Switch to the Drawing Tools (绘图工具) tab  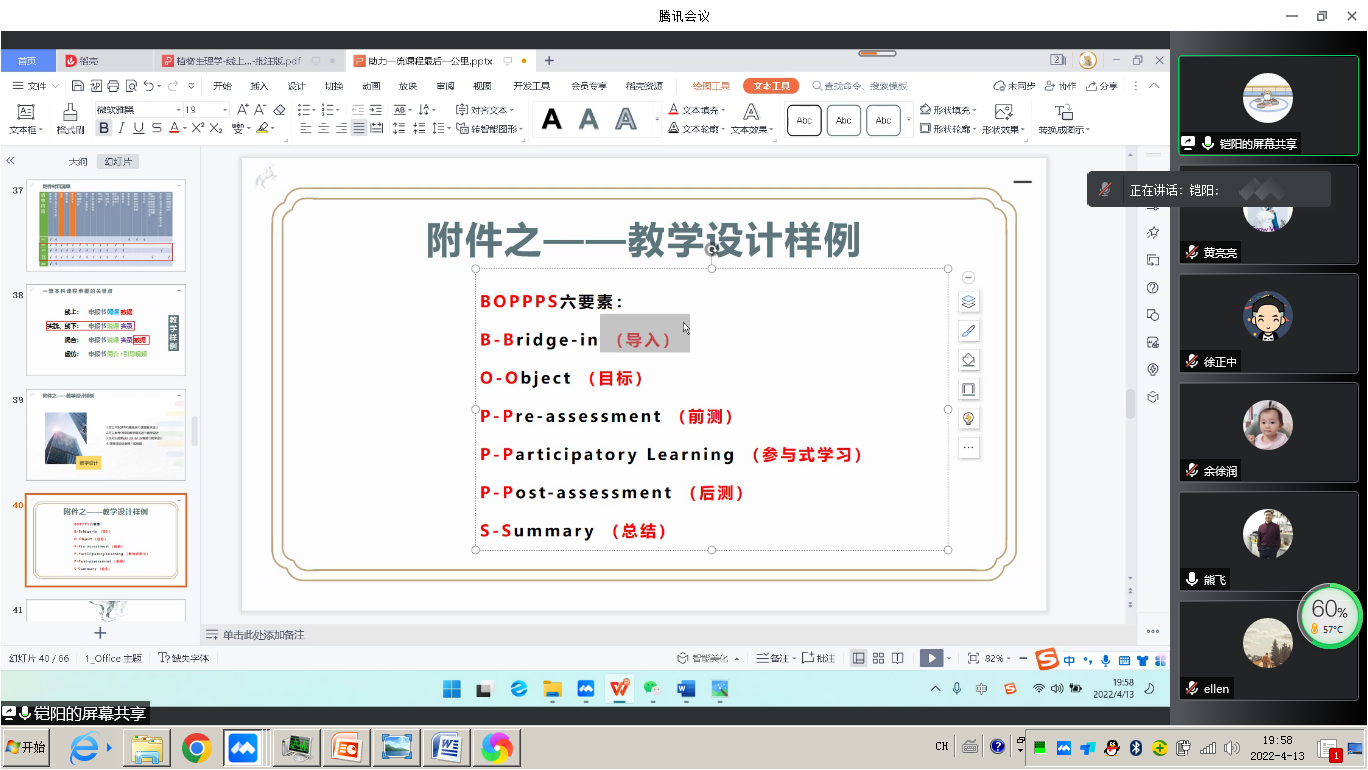(x=711, y=86)
